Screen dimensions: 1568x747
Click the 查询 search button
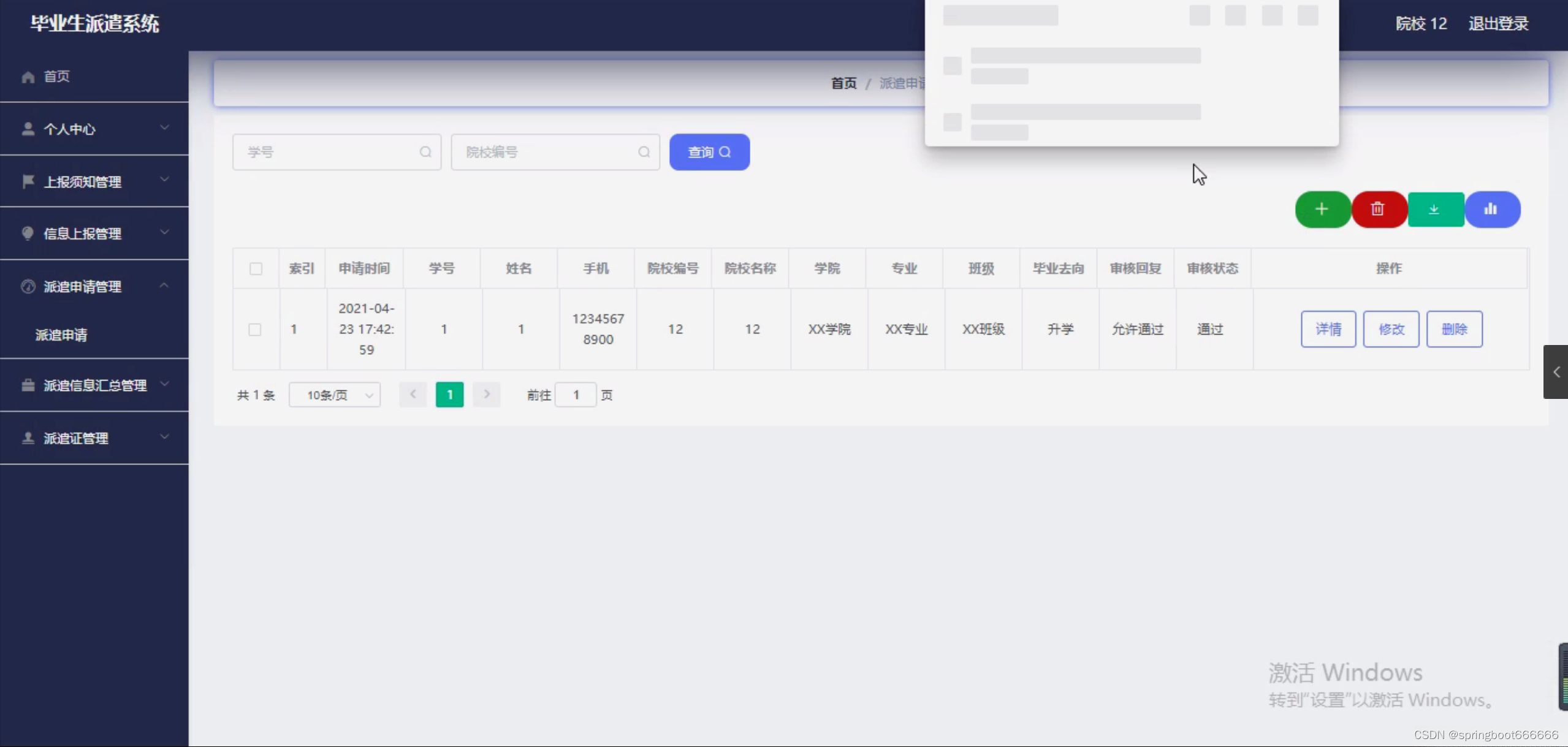709,152
